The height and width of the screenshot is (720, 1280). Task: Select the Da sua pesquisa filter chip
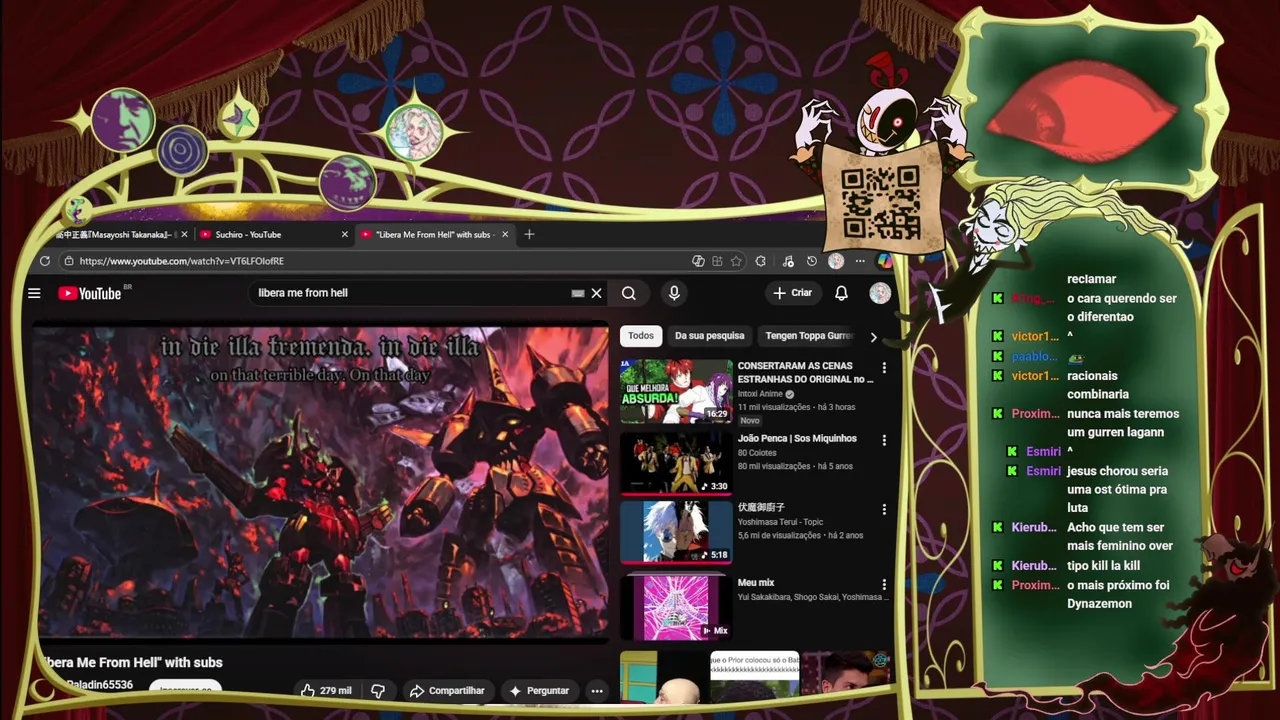coord(709,336)
